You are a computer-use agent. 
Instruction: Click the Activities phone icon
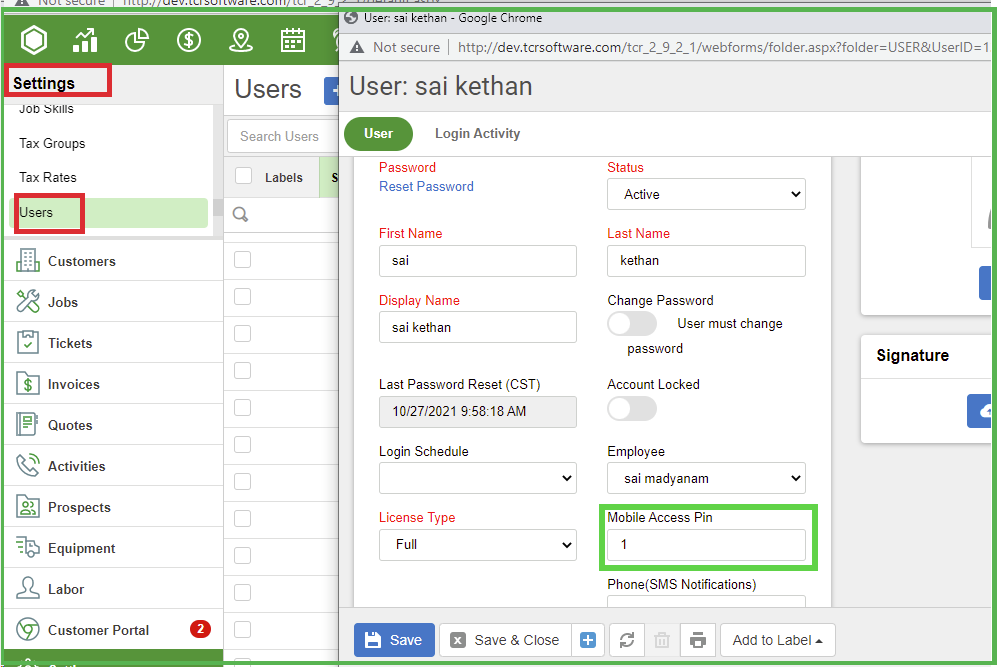[28, 466]
